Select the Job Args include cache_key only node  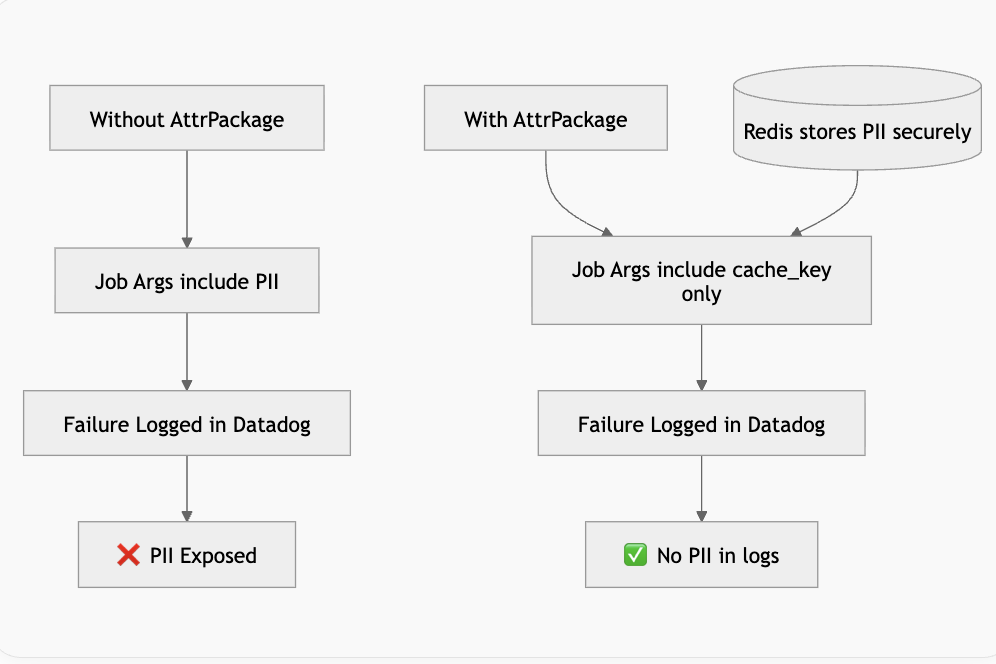(x=701, y=281)
